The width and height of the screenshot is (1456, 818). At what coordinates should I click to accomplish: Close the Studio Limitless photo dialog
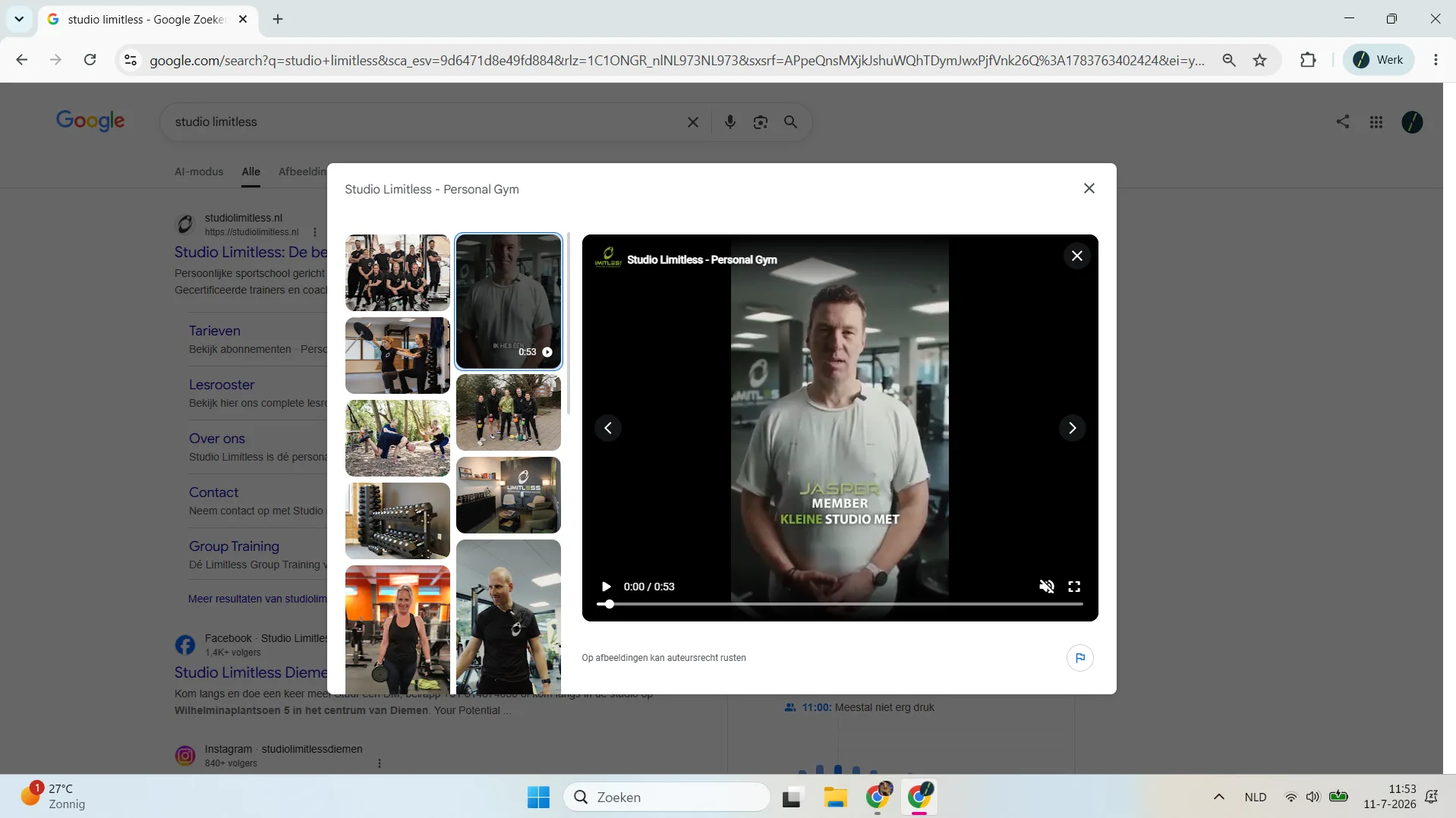point(1089,188)
